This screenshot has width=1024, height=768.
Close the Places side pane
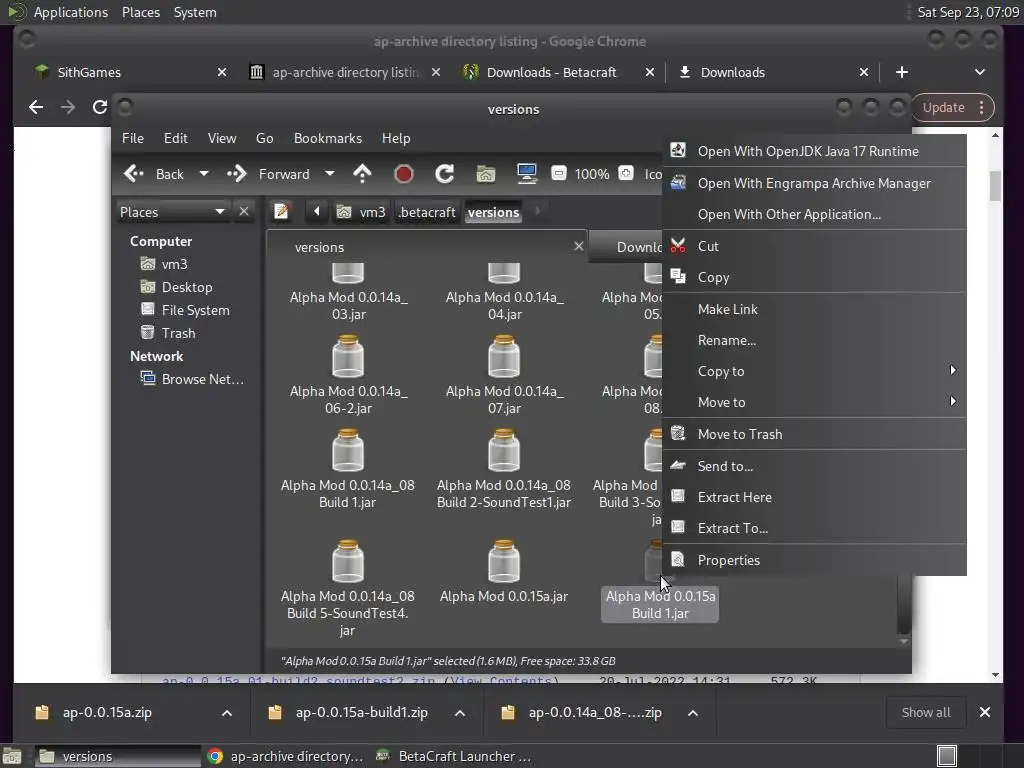point(244,212)
